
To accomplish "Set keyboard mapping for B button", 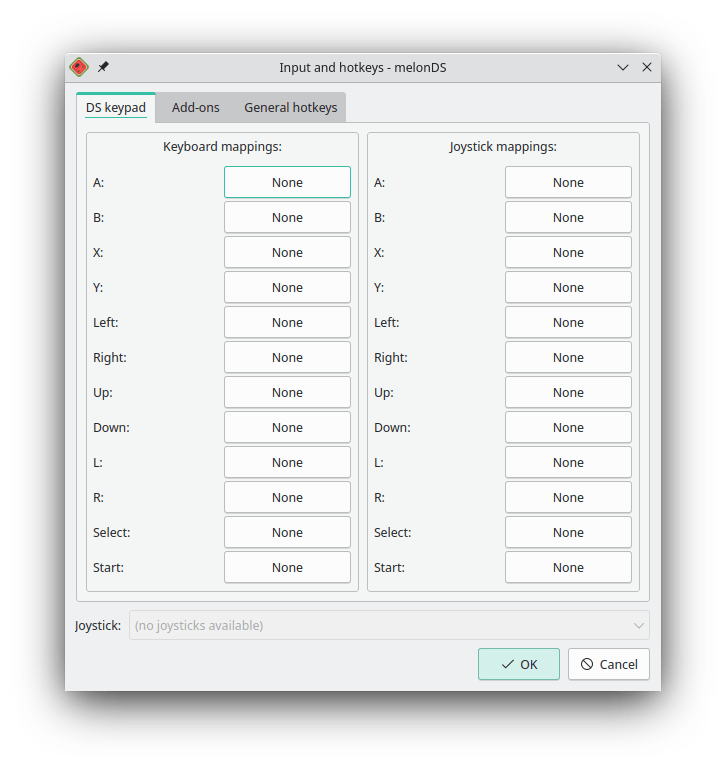I will point(288,217).
